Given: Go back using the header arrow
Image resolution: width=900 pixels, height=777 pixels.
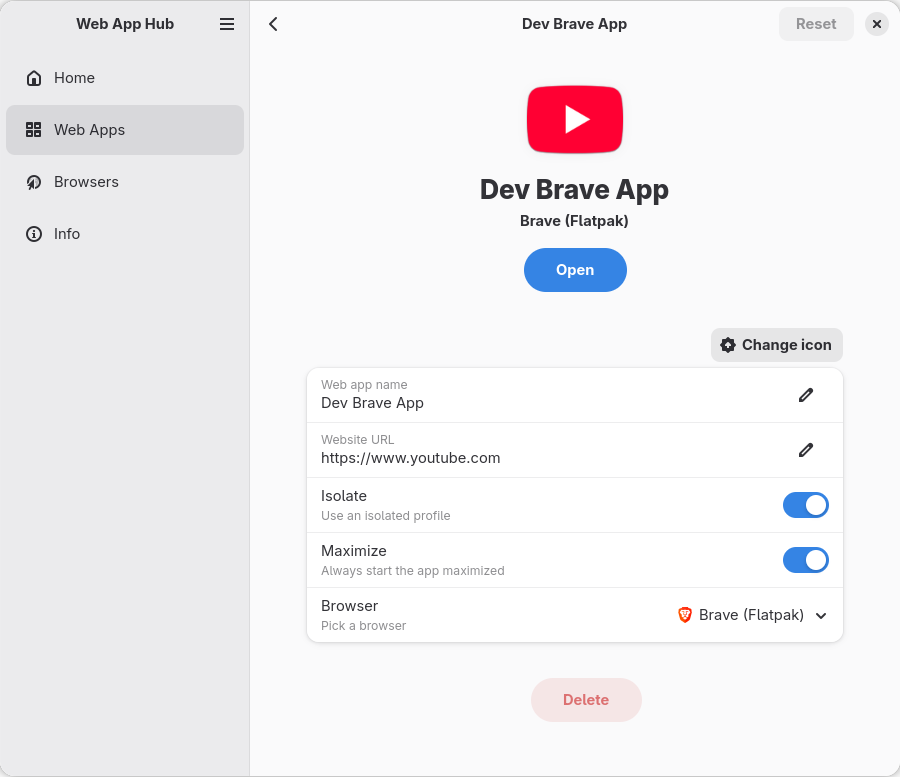Looking at the screenshot, I should click(x=273, y=24).
